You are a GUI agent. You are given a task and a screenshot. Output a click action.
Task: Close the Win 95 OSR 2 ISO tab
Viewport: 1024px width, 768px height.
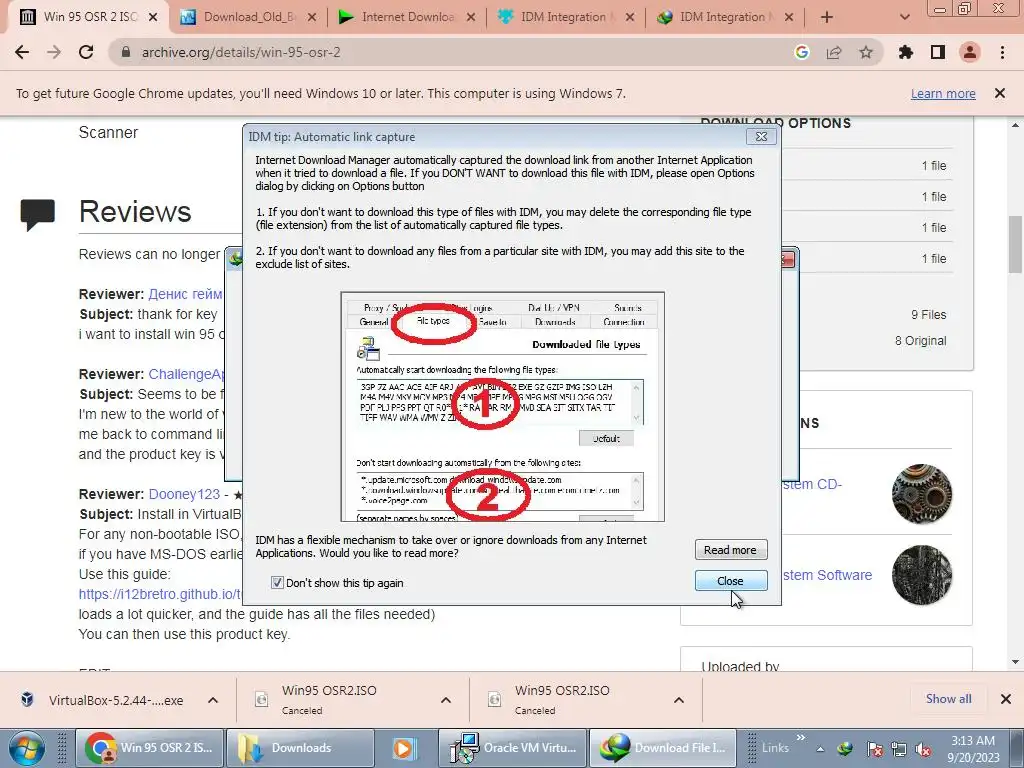pyautogui.click(x=153, y=17)
